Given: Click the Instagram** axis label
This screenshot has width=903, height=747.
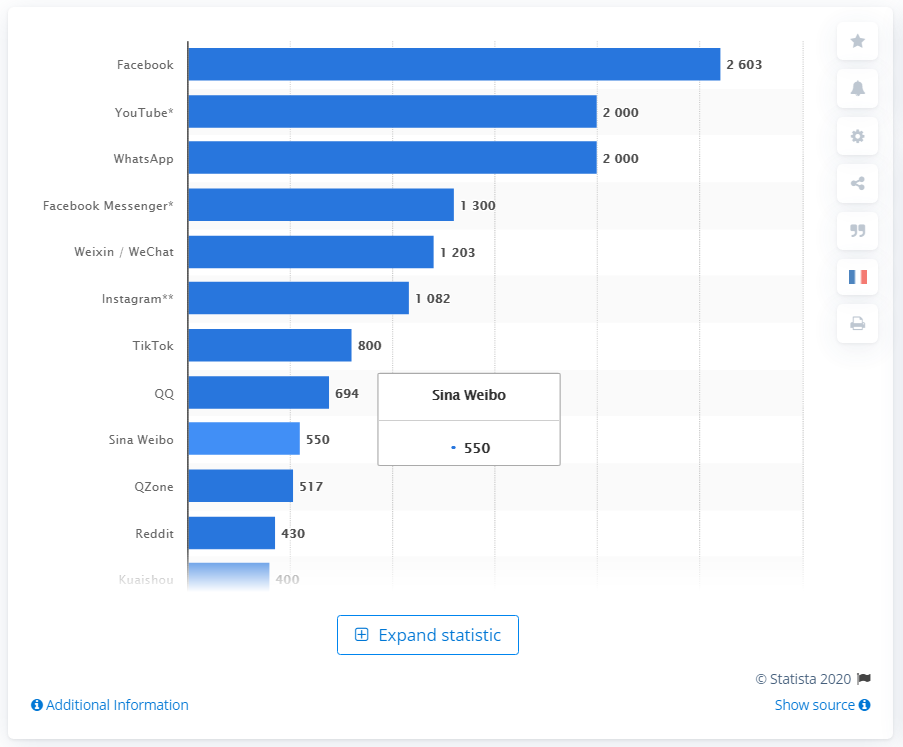Looking at the screenshot, I should point(138,299).
